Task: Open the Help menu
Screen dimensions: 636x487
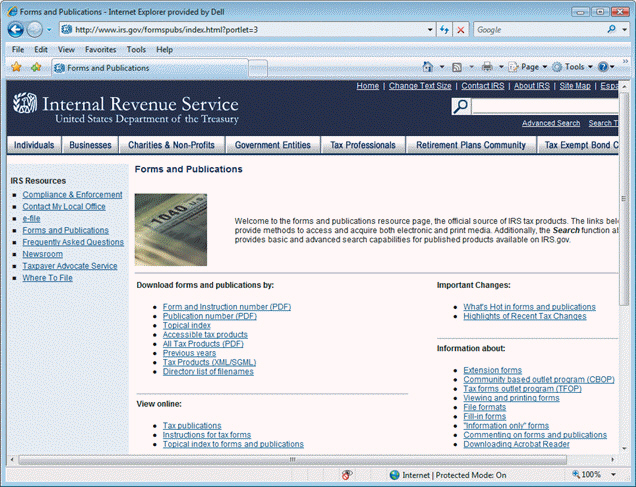Action: [164, 49]
